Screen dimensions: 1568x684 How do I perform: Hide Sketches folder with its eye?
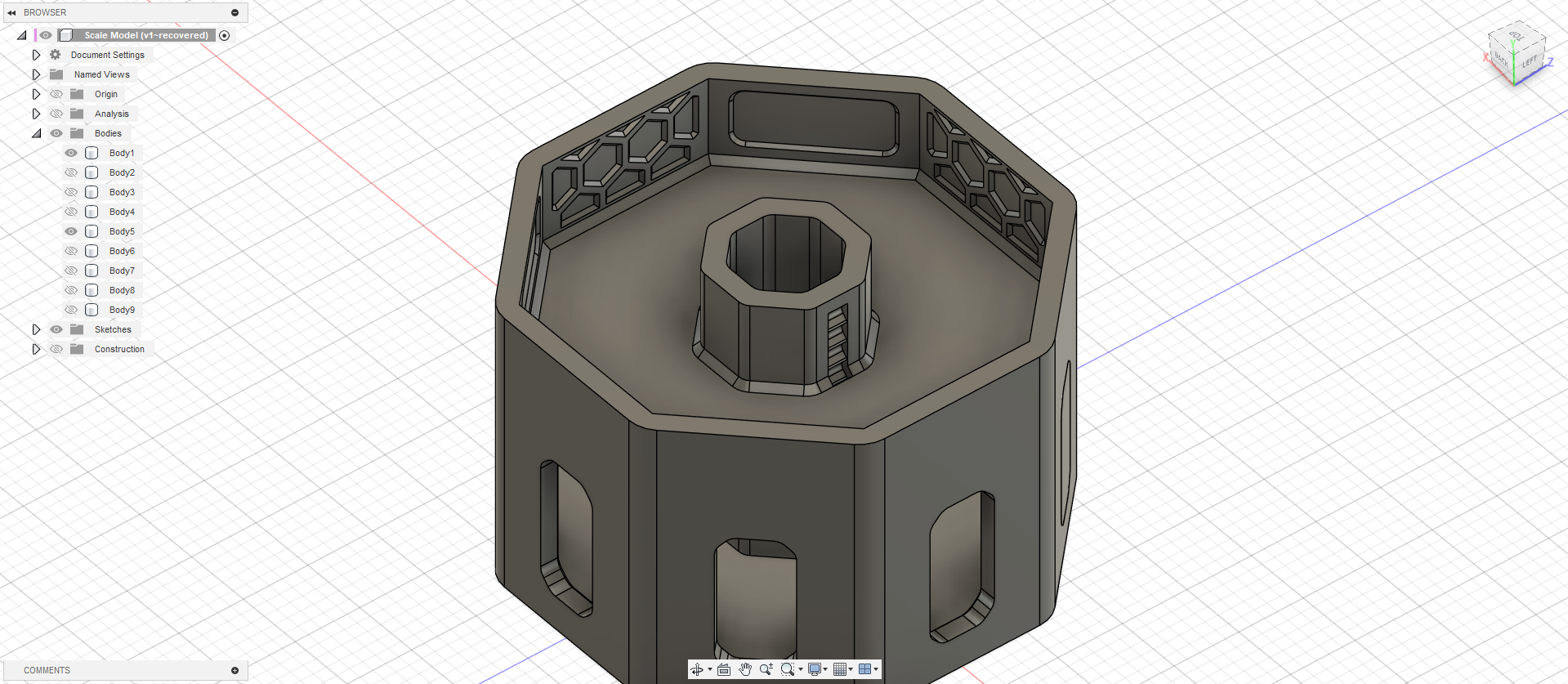[56, 329]
